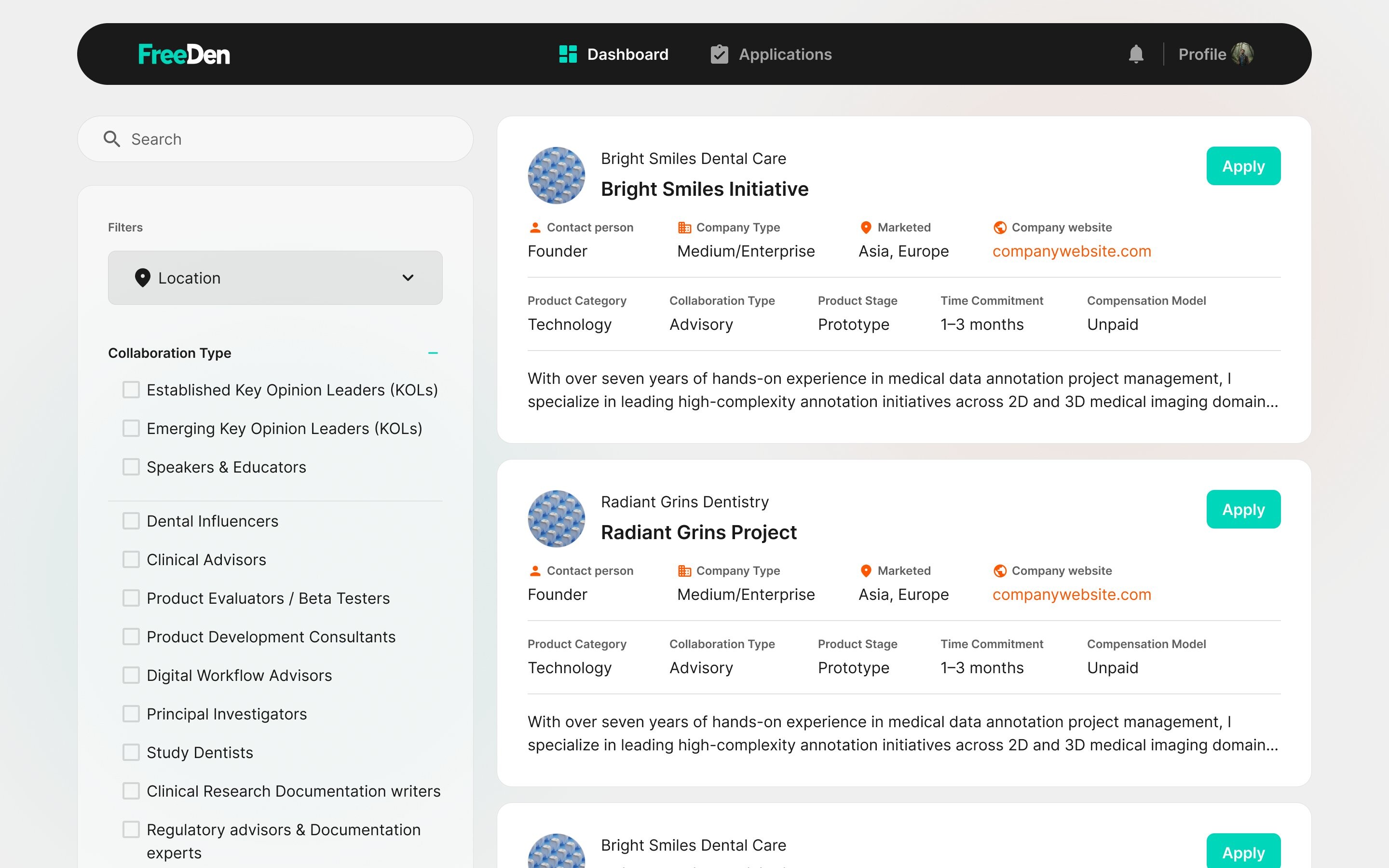Click Company website globe icon in Bright Smiles Initiative card

click(1000, 227)
